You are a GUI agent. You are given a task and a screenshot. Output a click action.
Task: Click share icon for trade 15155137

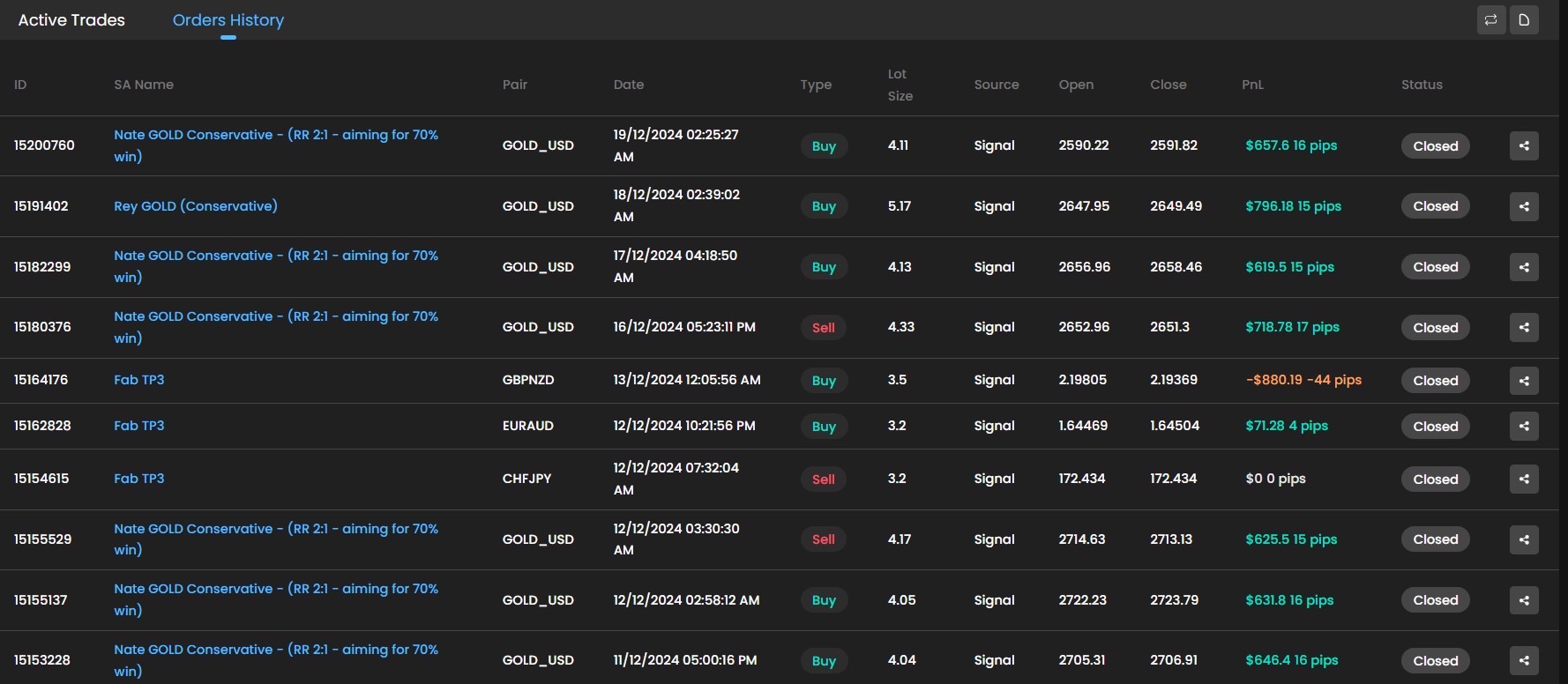tap(1524, 600)
